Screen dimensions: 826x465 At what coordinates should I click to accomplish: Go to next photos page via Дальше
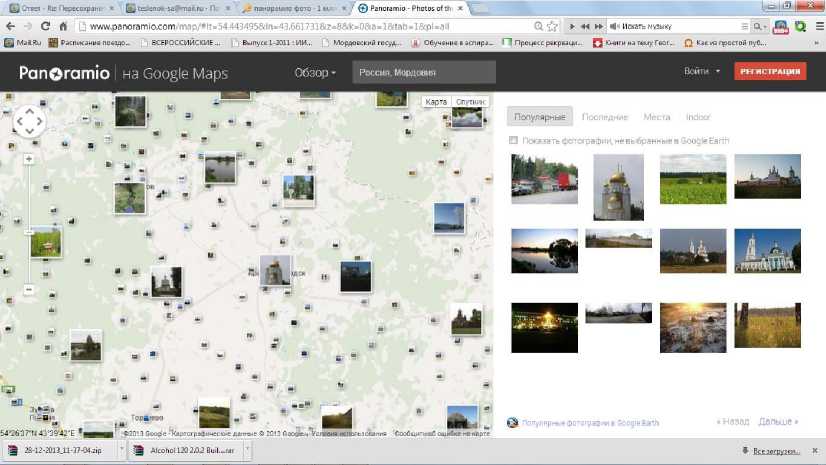778,422
